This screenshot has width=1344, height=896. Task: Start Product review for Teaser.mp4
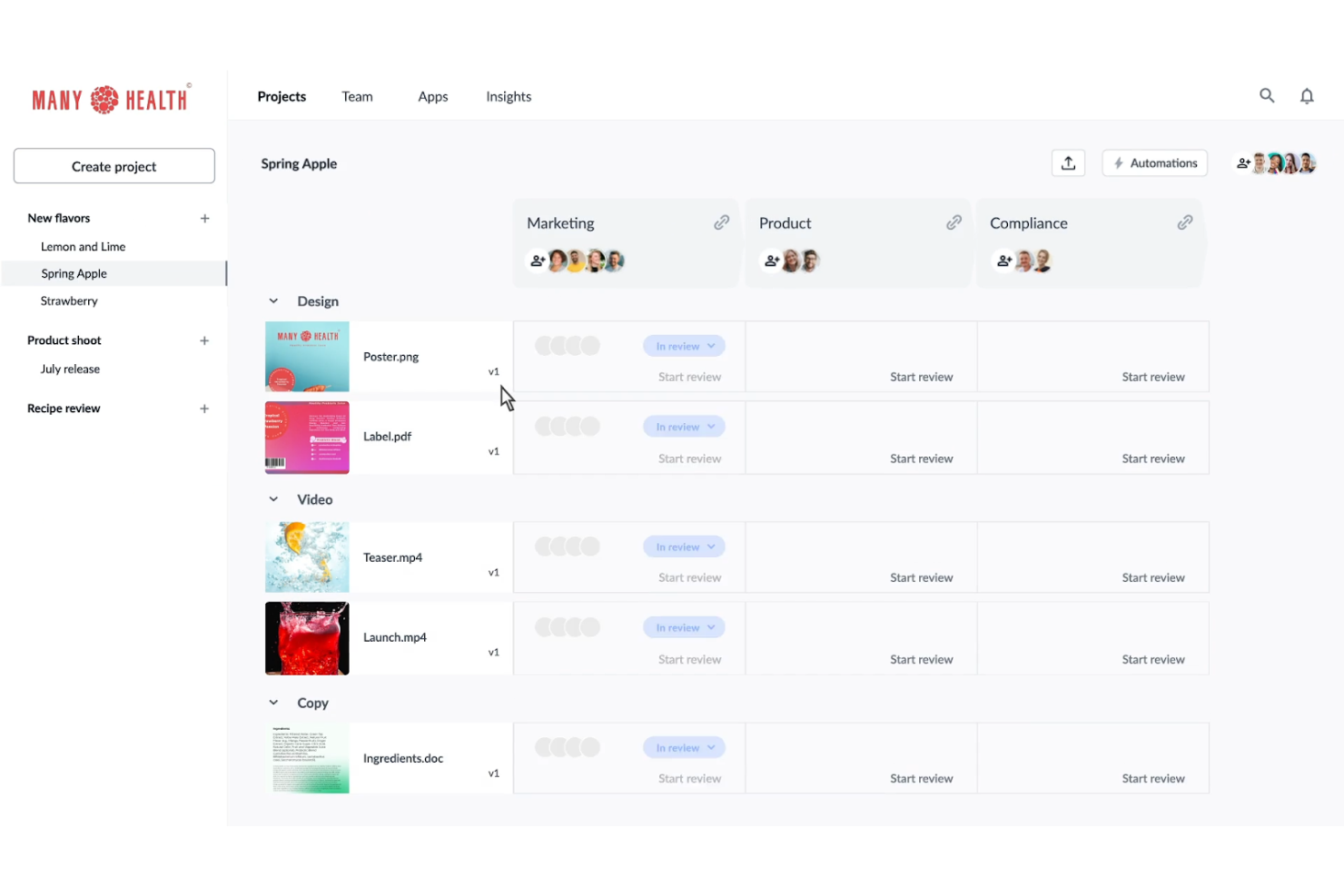tap(922, 577)
